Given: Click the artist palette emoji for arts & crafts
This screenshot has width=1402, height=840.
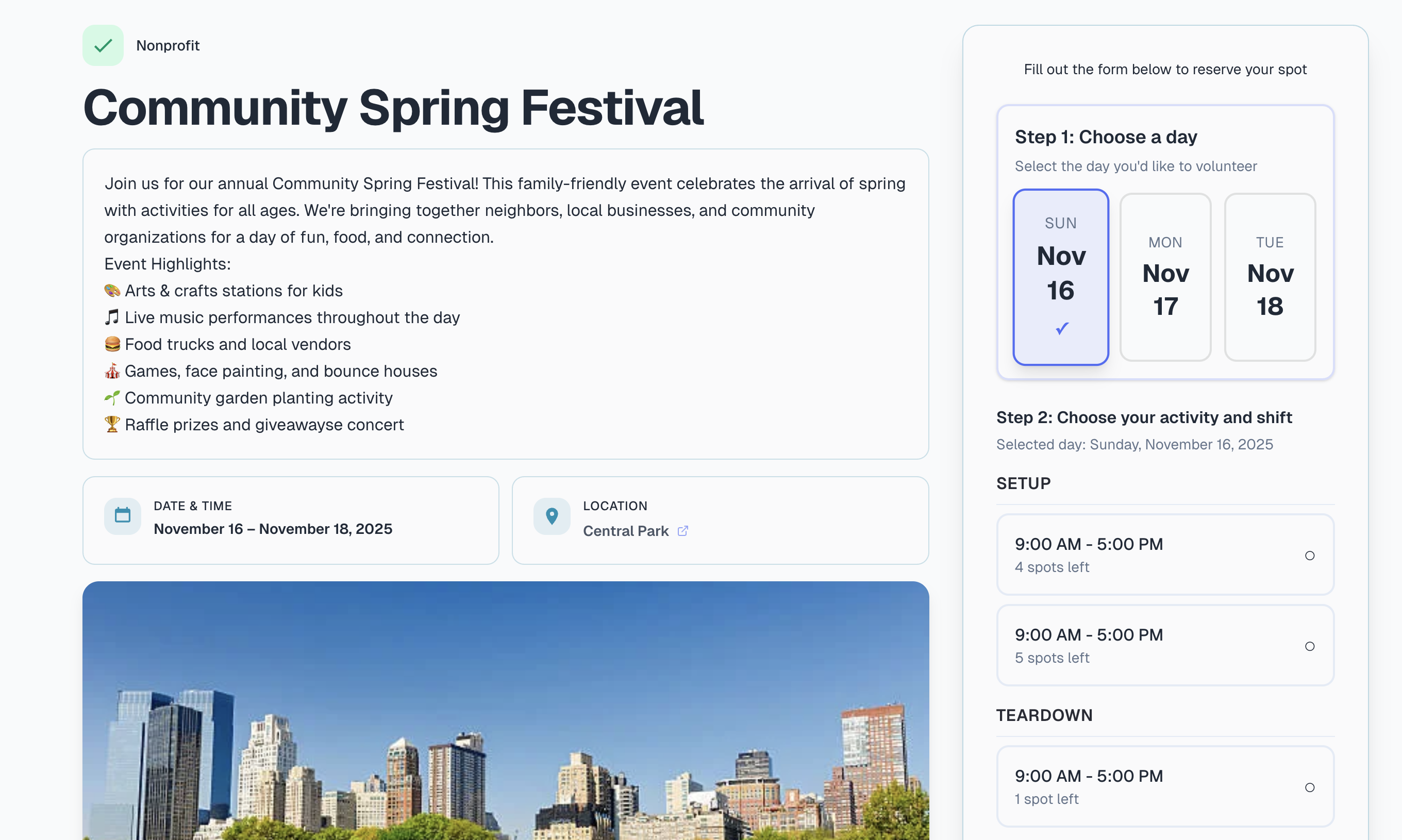Looking at the screenshot, I should (112, 290).
